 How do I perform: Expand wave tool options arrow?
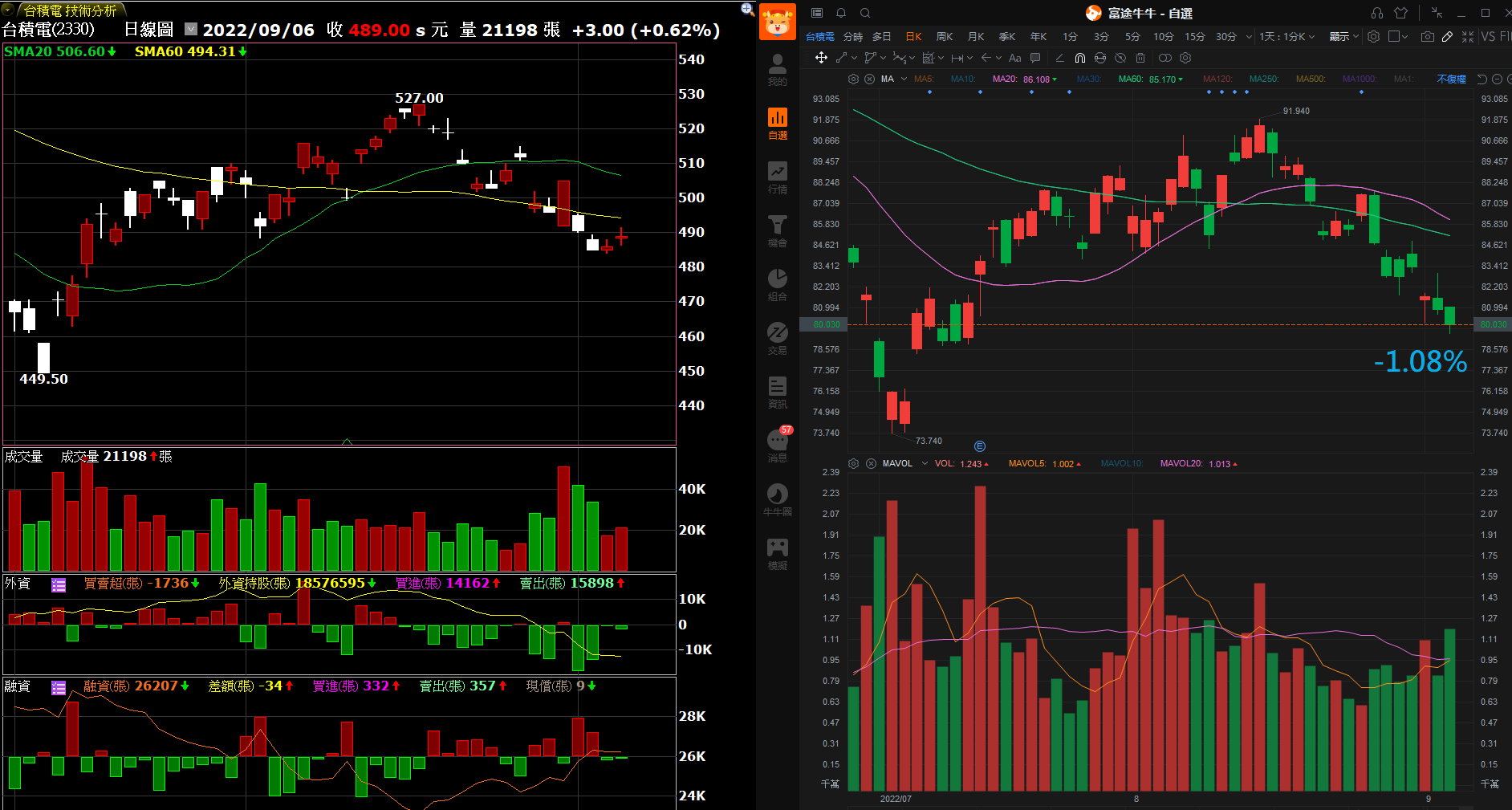[912, 58]
